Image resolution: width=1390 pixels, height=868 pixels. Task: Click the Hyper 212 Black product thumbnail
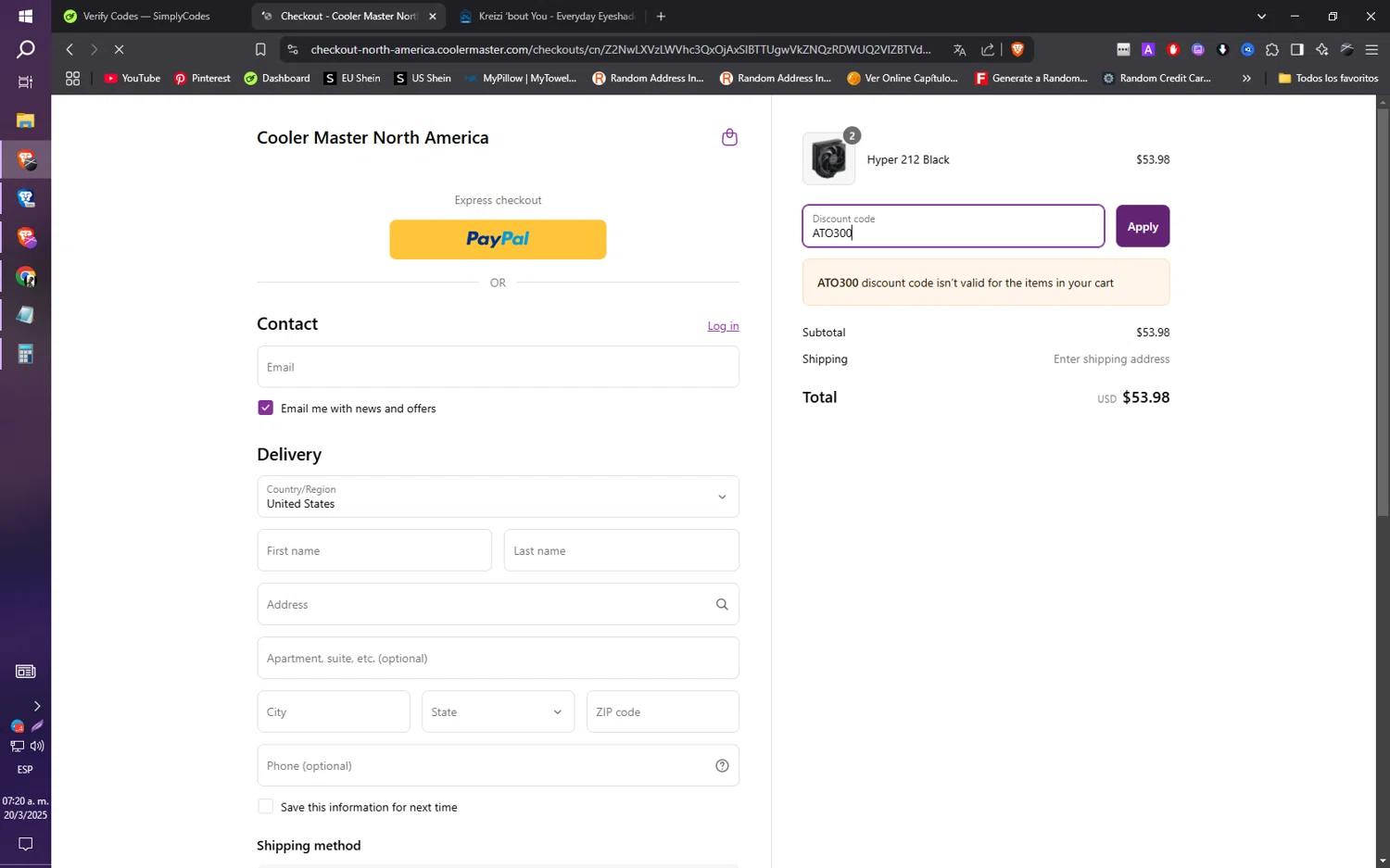pos(828,159)
